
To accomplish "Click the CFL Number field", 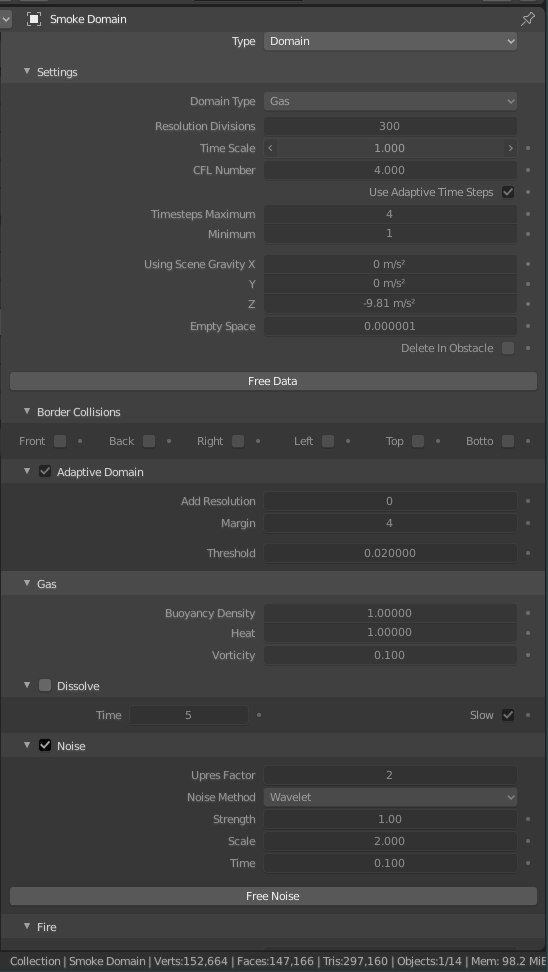I will click(x=390, y=170).
